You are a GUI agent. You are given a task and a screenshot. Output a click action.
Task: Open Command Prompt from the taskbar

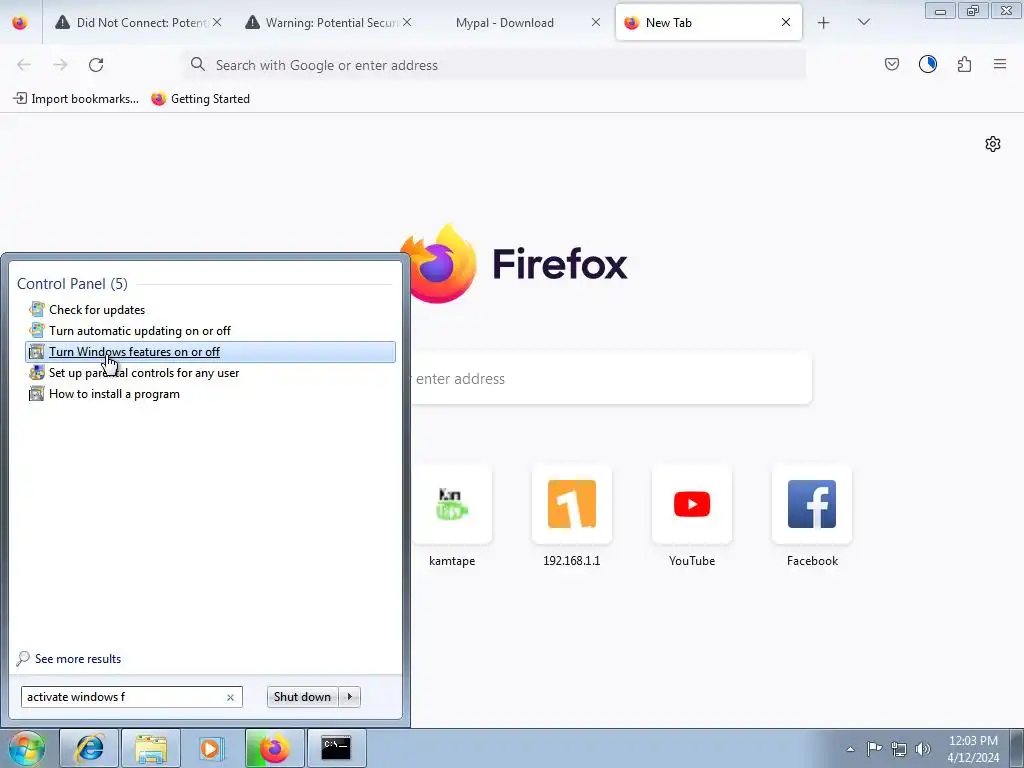[x=336, y=748]
